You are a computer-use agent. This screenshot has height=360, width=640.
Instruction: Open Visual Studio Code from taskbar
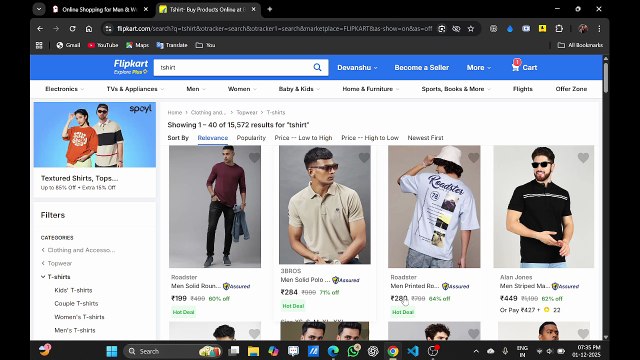413,351
